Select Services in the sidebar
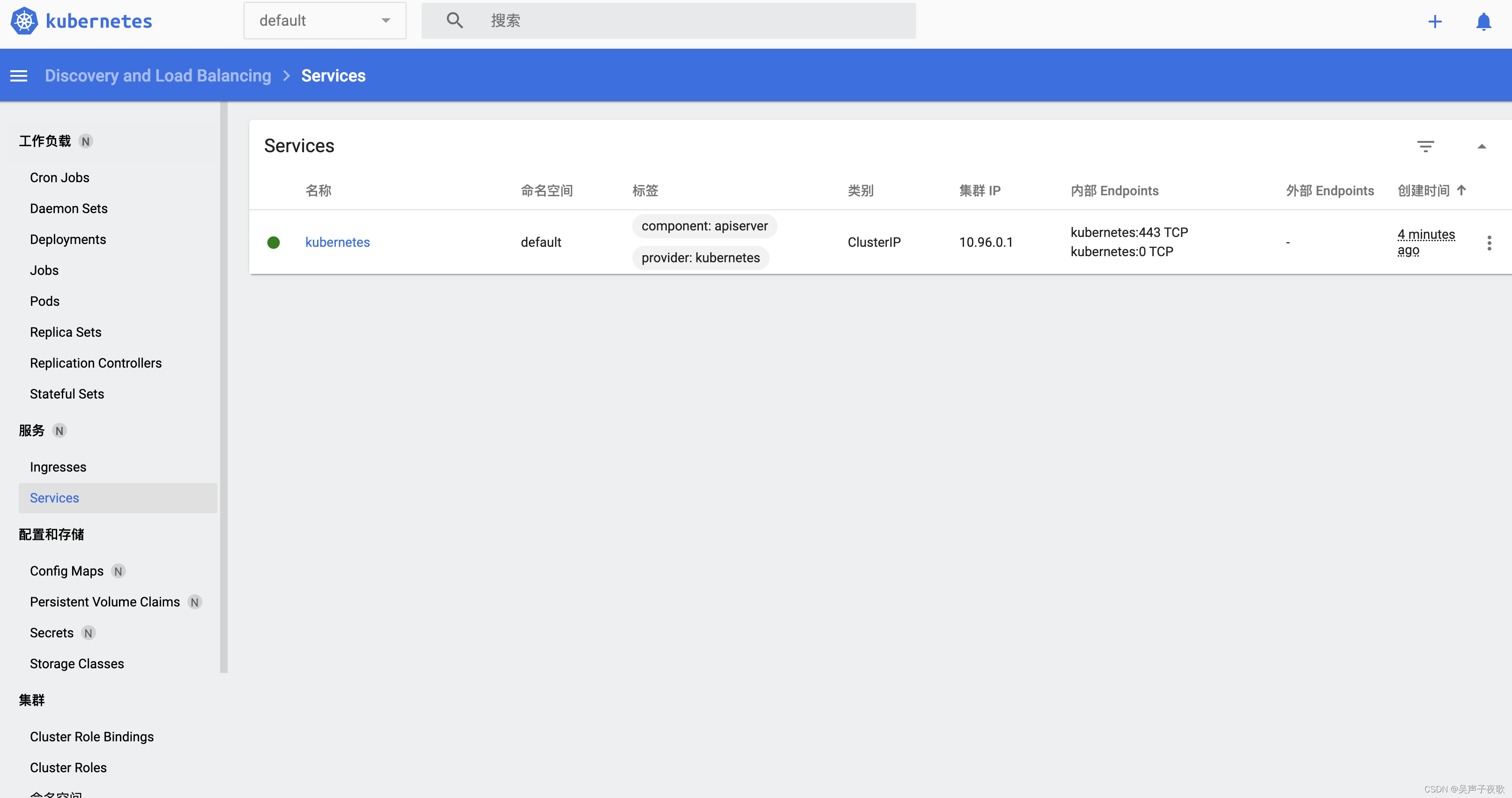This screenshot has height=798, width=1512. pyautogui.click(x=54, y=497)
